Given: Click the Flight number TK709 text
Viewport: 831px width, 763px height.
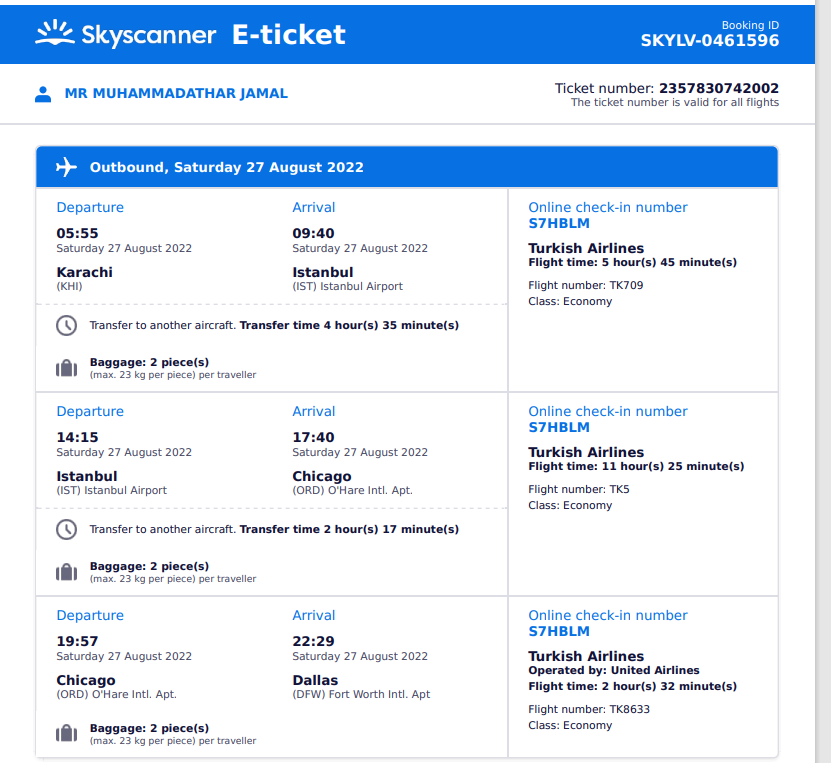Looking at the screenshot, I should 585,286.
